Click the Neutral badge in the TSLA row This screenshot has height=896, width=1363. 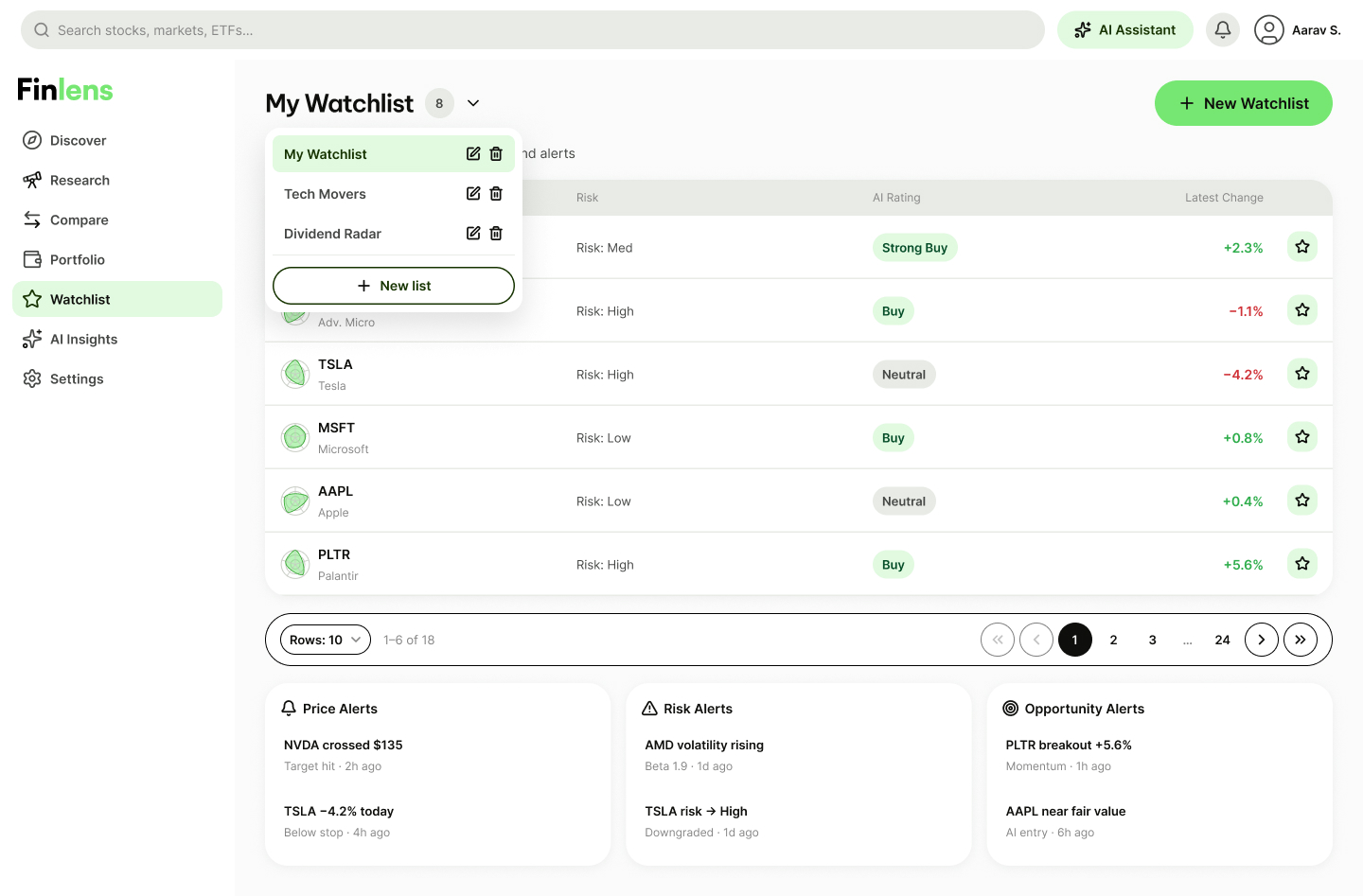point(904,375)
